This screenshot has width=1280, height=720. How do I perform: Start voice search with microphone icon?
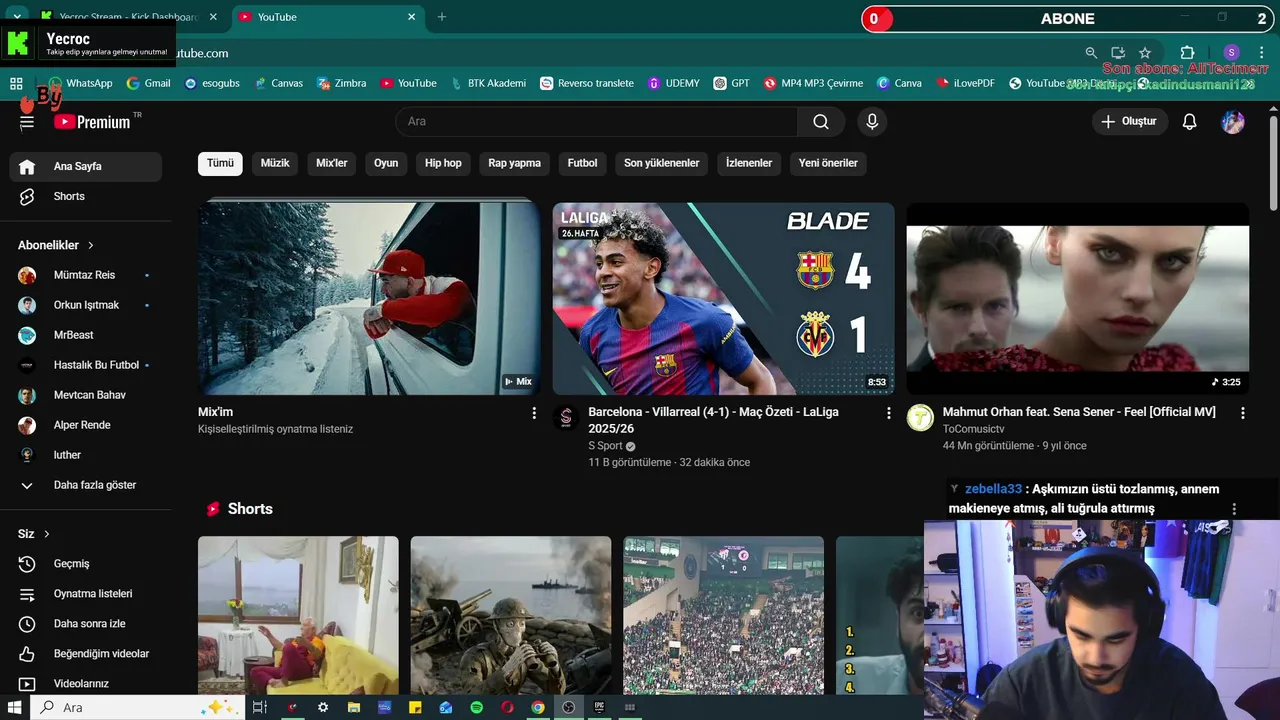pyautogui.click(x=872, y=121)
